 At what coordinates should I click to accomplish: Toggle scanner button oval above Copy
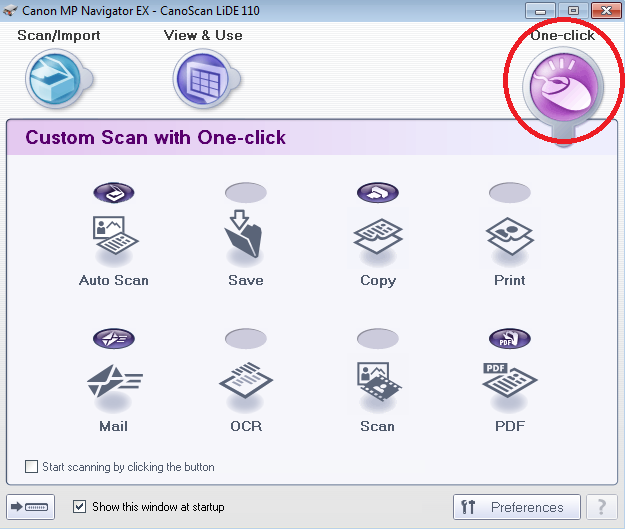click(x=377, y=193)
